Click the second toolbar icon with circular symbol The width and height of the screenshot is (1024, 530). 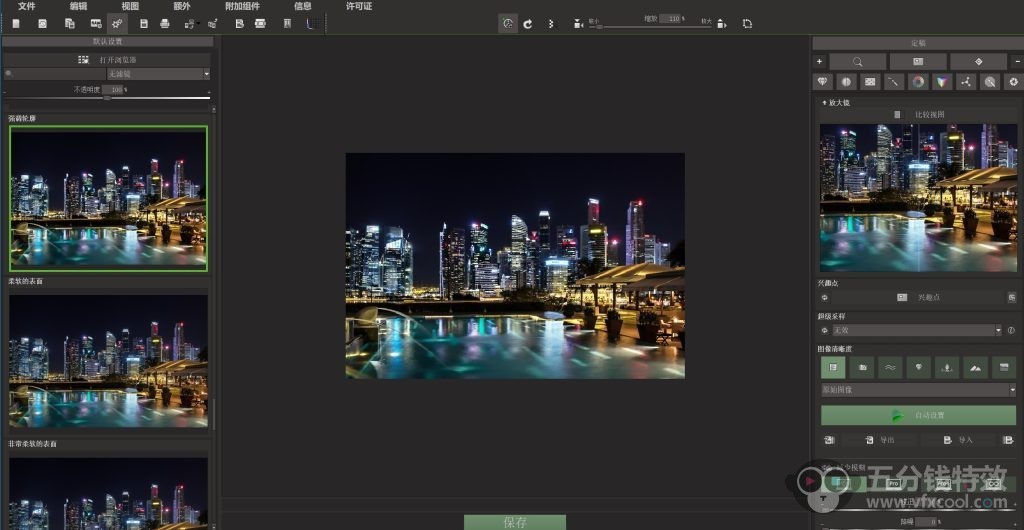pyautogui.click(x=42, y=23)
